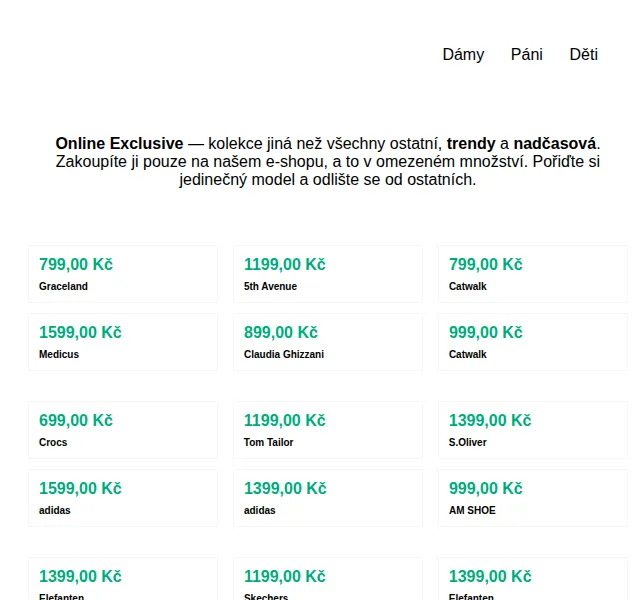Select the Crocs product card
This screenshot has width=640, height=600.
click(123, 430)
